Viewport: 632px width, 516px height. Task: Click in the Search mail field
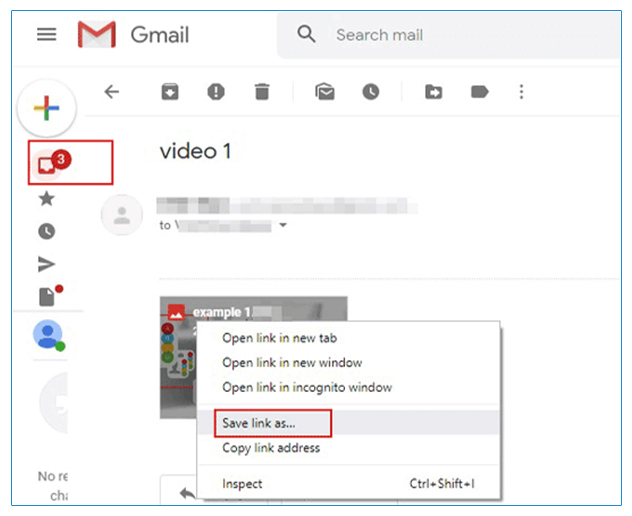[450, 35]
